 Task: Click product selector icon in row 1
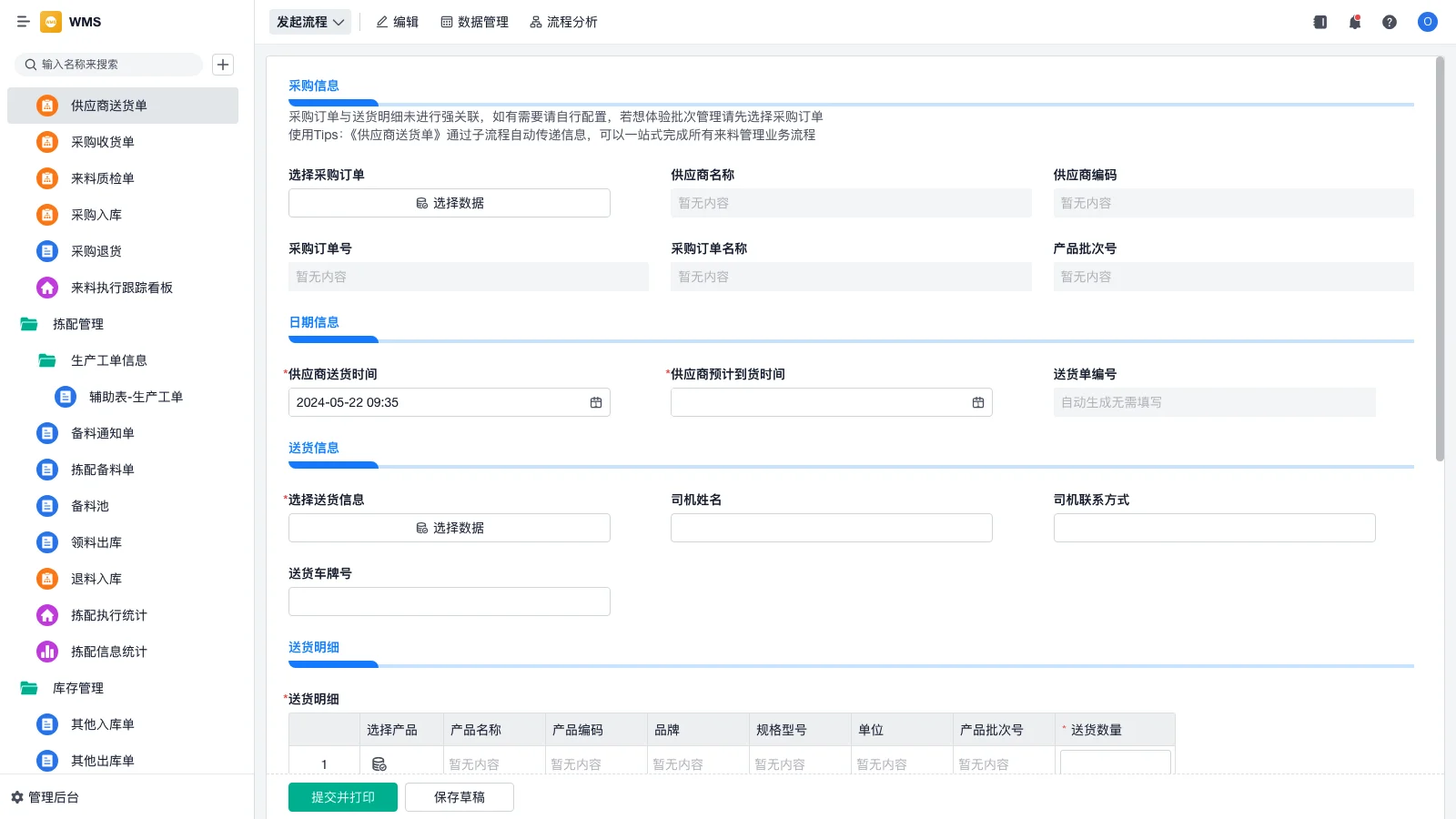(379, 764)
